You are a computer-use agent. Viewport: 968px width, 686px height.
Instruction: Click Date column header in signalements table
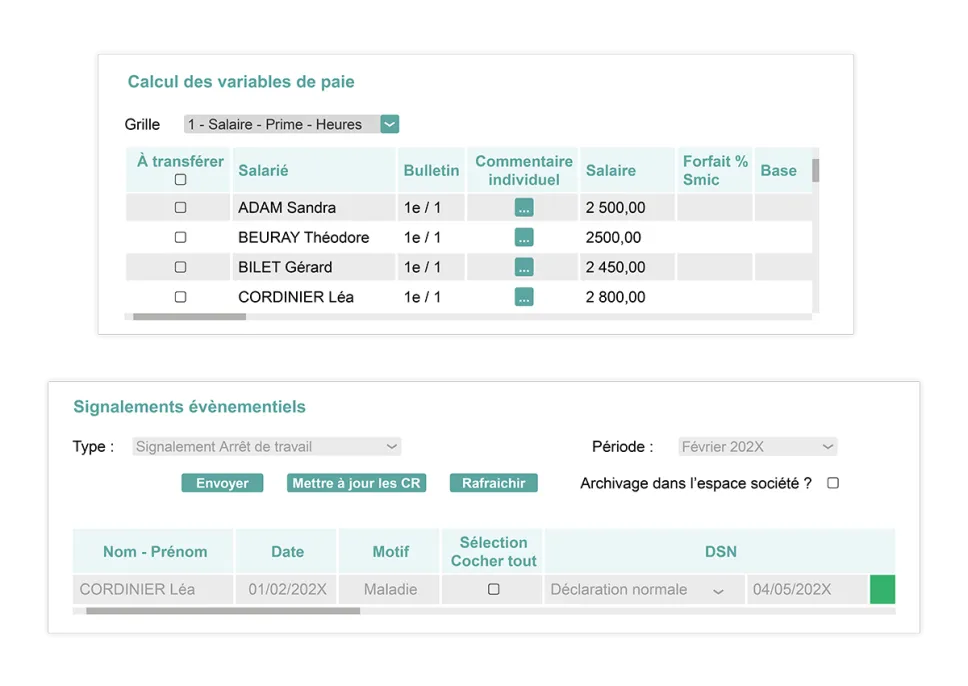(286, 551)
